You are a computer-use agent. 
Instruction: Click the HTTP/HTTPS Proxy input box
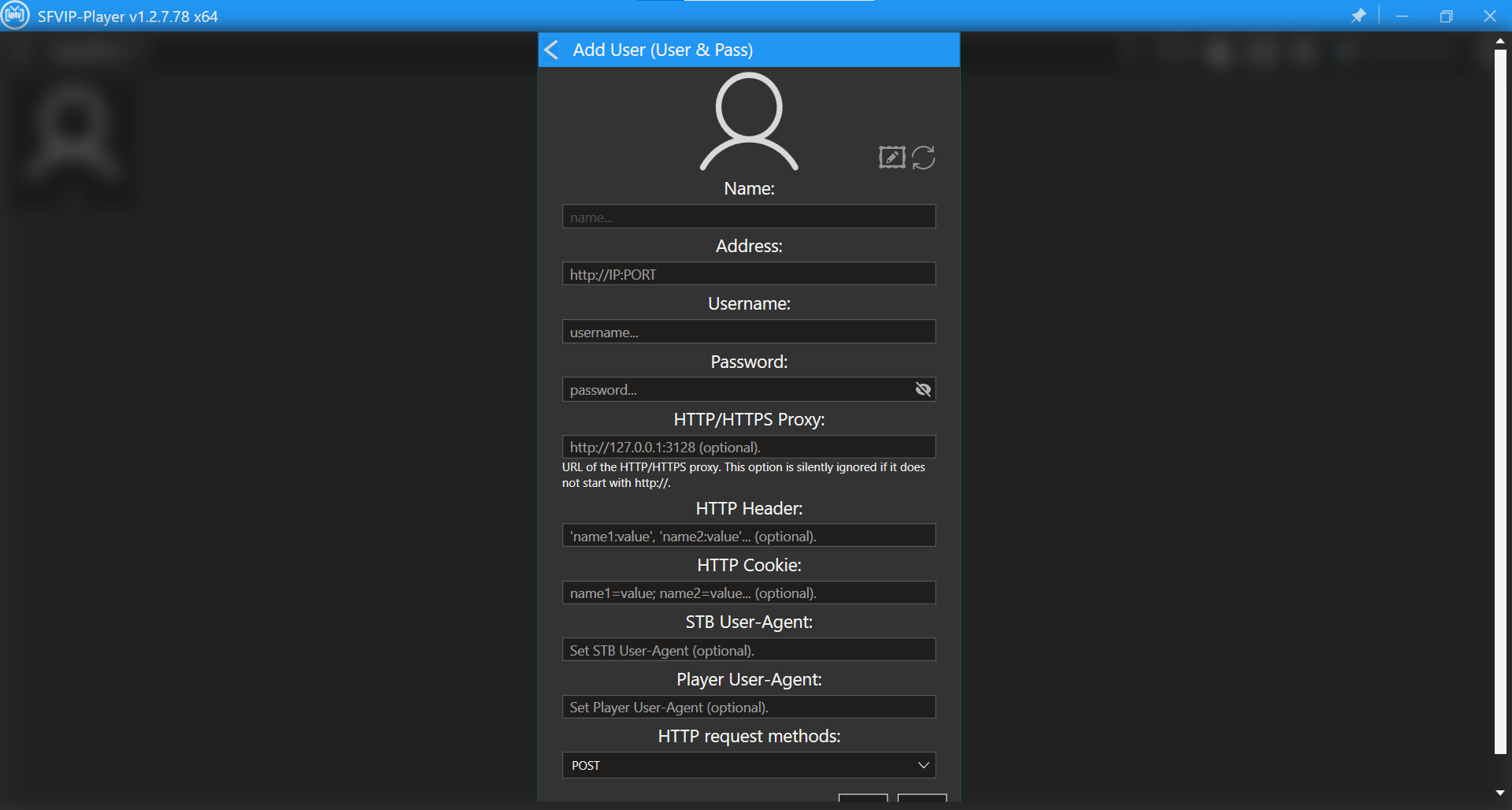pos(748,447)
